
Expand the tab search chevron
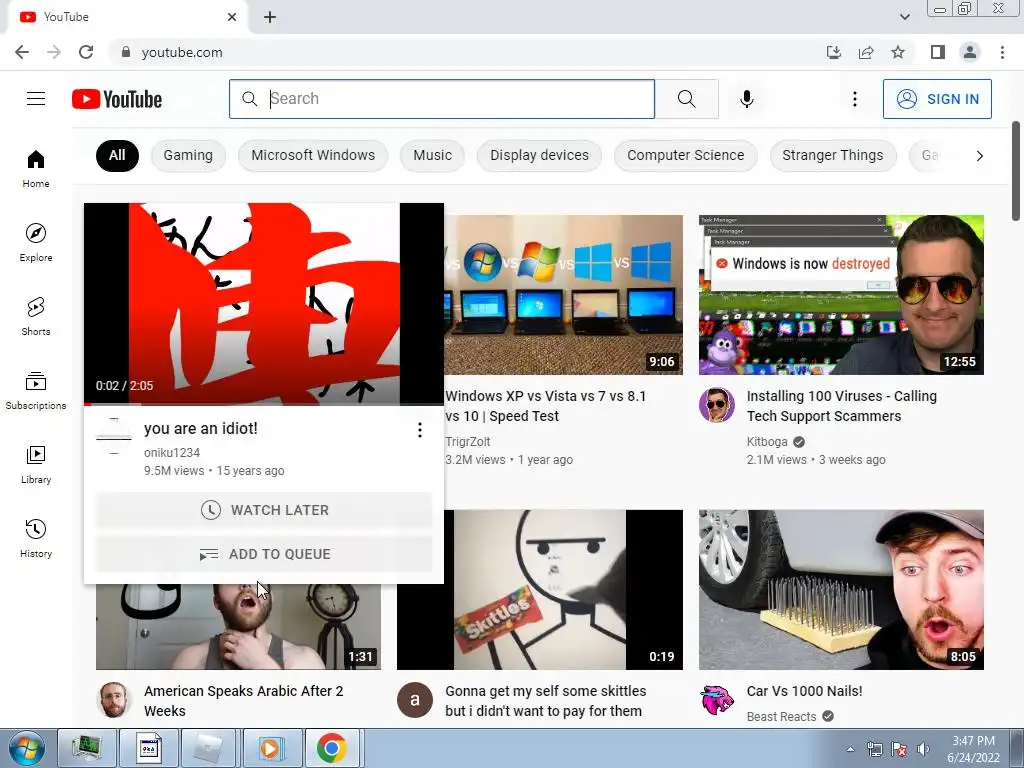tap(904, 17)
